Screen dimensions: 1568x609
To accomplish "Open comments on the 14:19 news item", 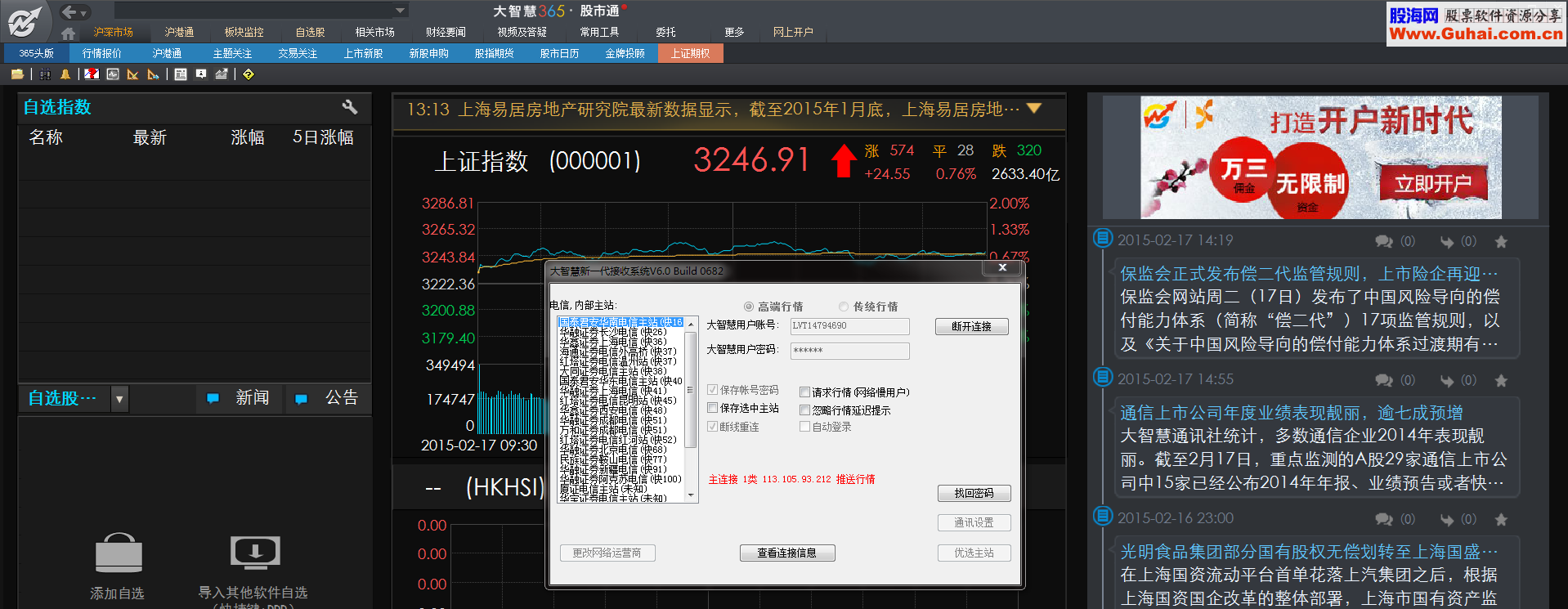I will coord(1383,242).
